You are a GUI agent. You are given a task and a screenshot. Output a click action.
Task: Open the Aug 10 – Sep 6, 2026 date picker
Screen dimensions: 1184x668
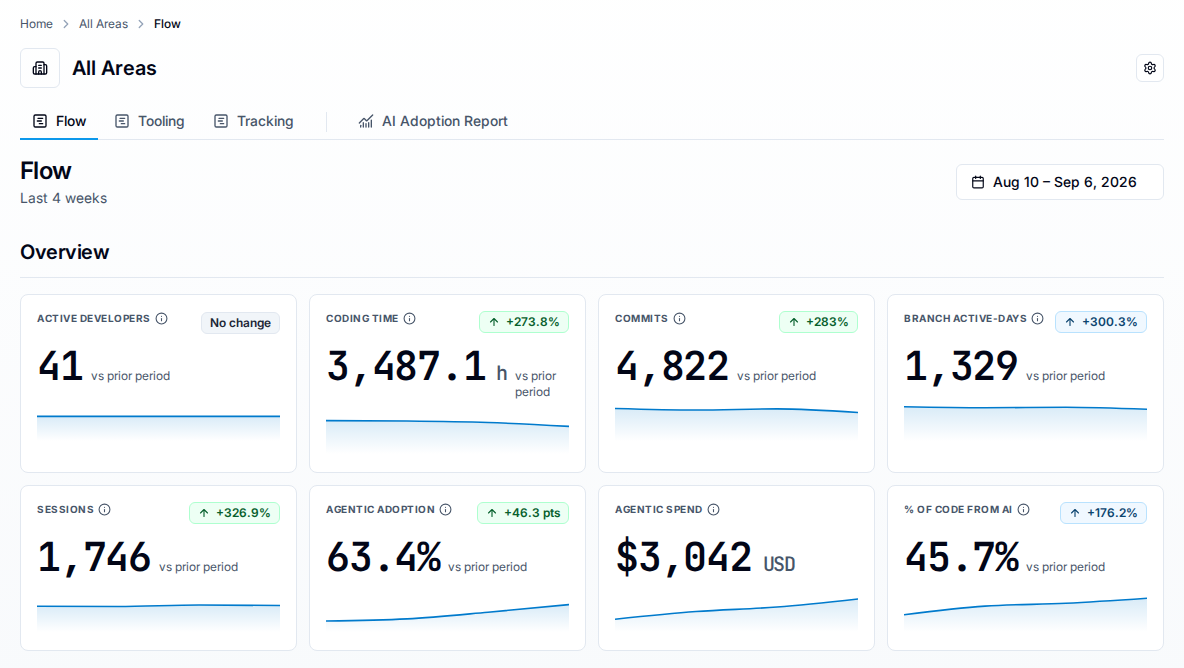(1059, 182)
